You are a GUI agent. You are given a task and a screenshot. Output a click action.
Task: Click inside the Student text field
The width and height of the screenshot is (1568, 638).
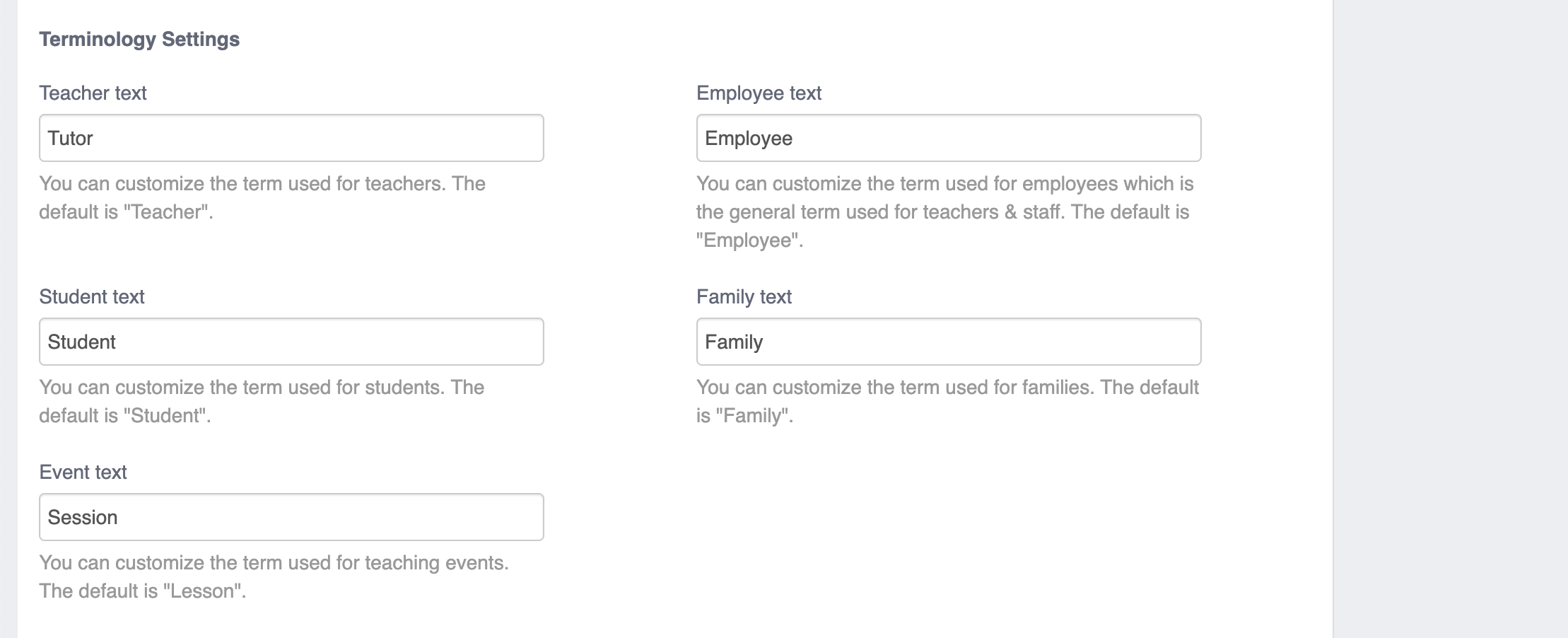tap(291, 342)
